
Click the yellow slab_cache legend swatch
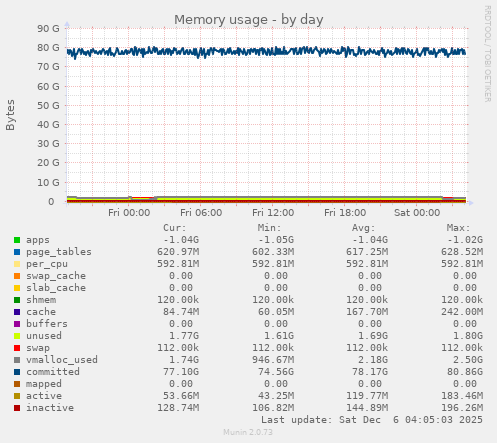(x=17, y=288)
